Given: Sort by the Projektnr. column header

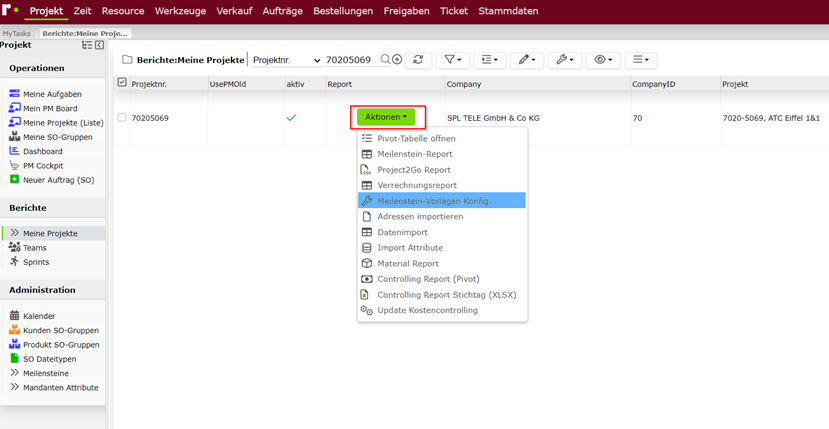Looking at the screenshot, I should 149,84.
